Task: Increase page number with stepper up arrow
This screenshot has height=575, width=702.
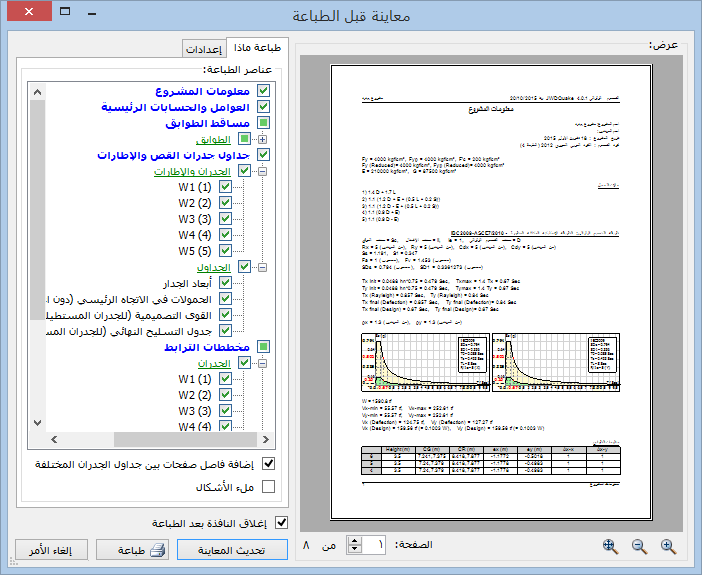Action: click(355, 540)
